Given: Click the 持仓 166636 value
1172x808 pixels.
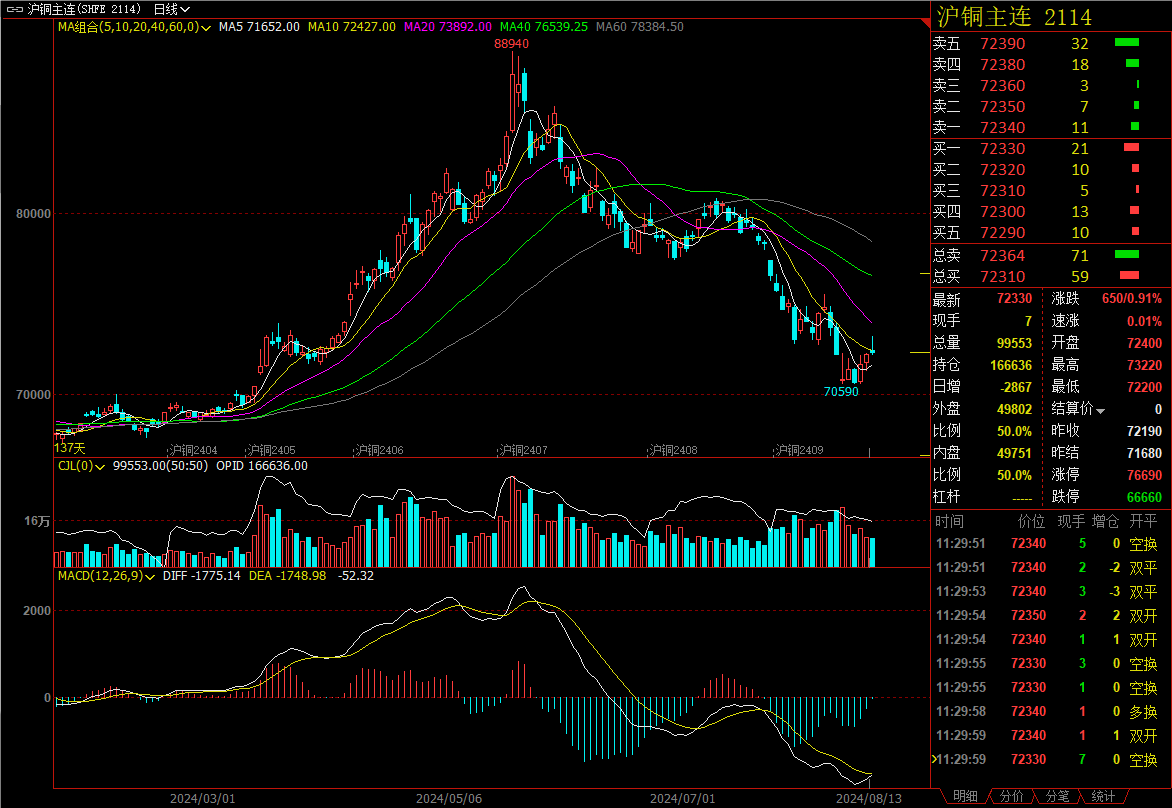Looking at the screenshot, I should (x=1011, y=365).
